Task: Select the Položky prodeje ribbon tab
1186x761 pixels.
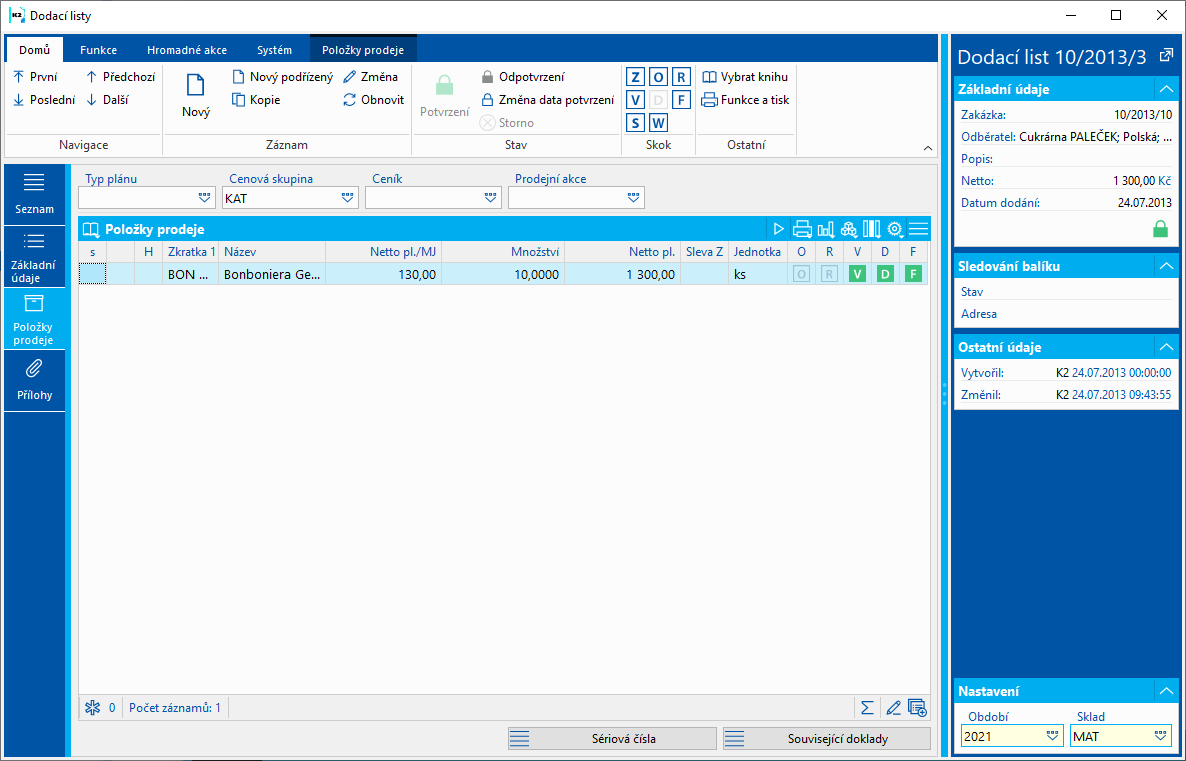Action: pyautogui.click(x=363, y=50)
